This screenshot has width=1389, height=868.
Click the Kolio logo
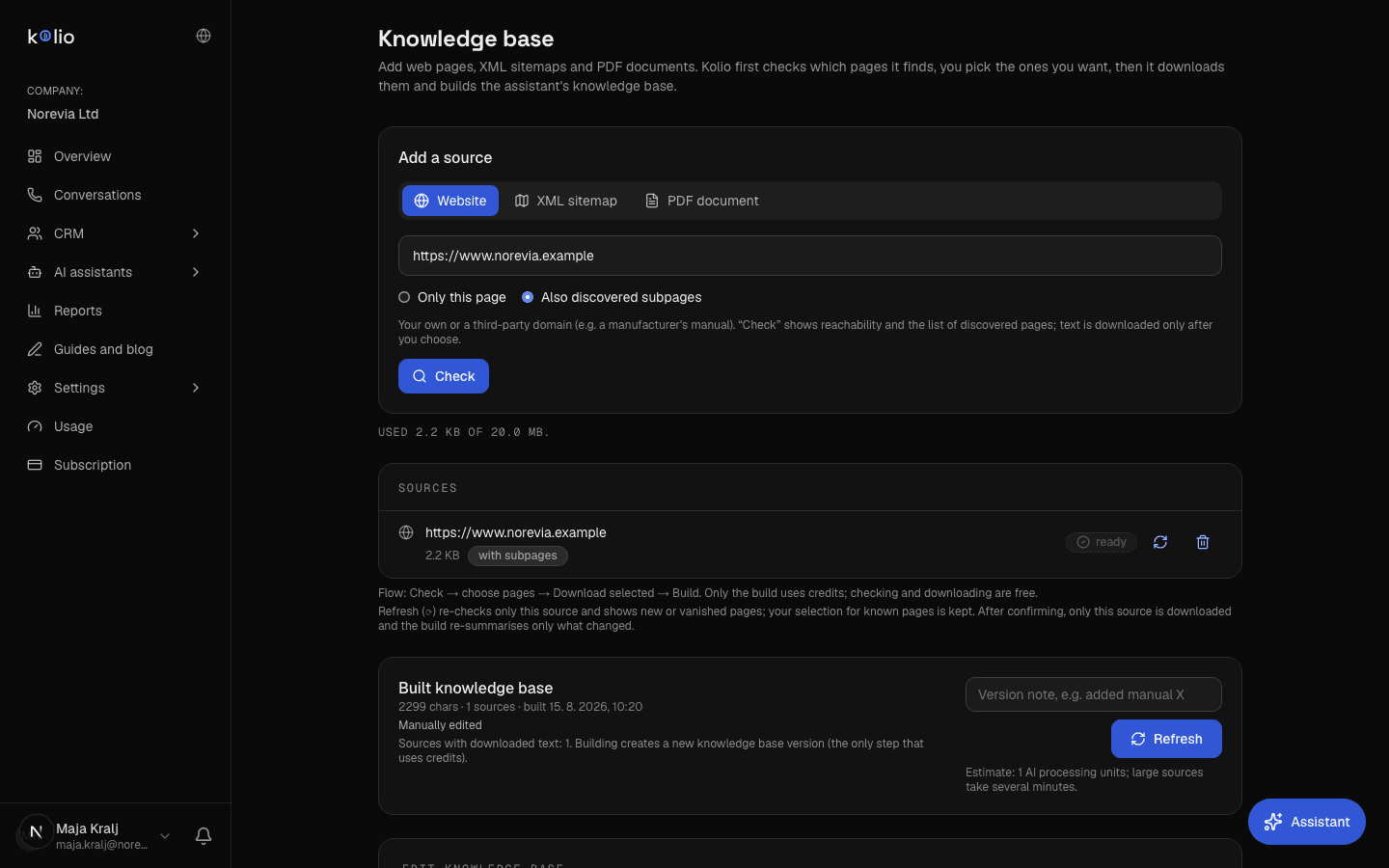(x=51, y=37)
